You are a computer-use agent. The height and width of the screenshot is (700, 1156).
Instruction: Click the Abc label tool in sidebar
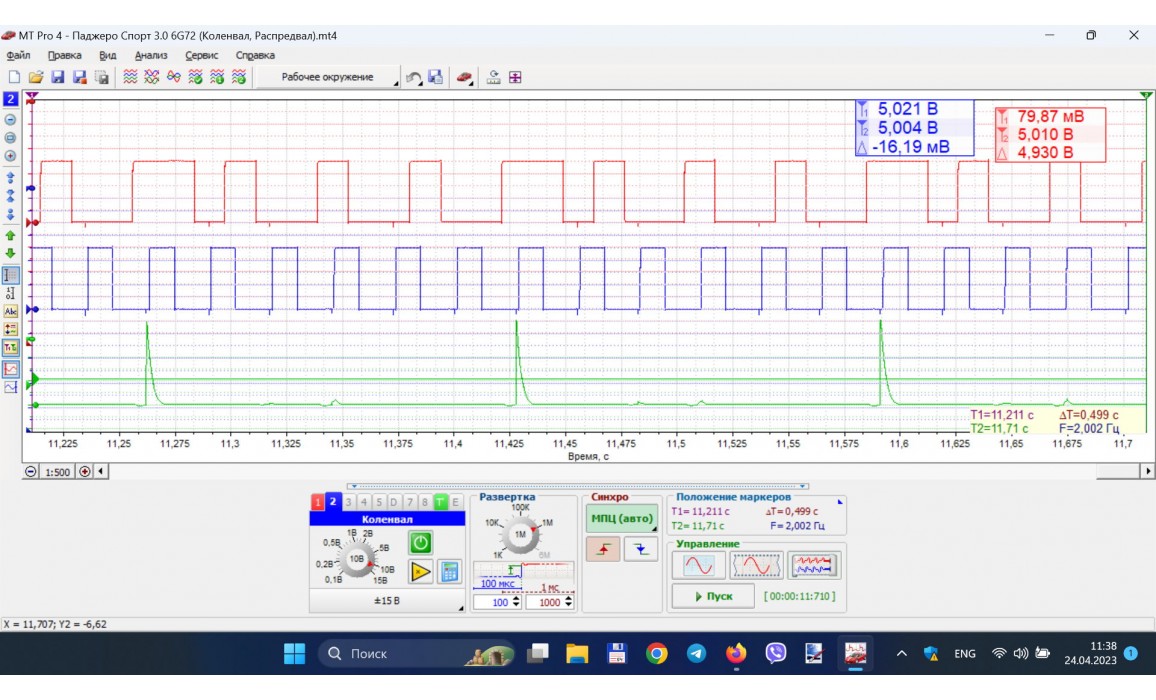[11, 311]
